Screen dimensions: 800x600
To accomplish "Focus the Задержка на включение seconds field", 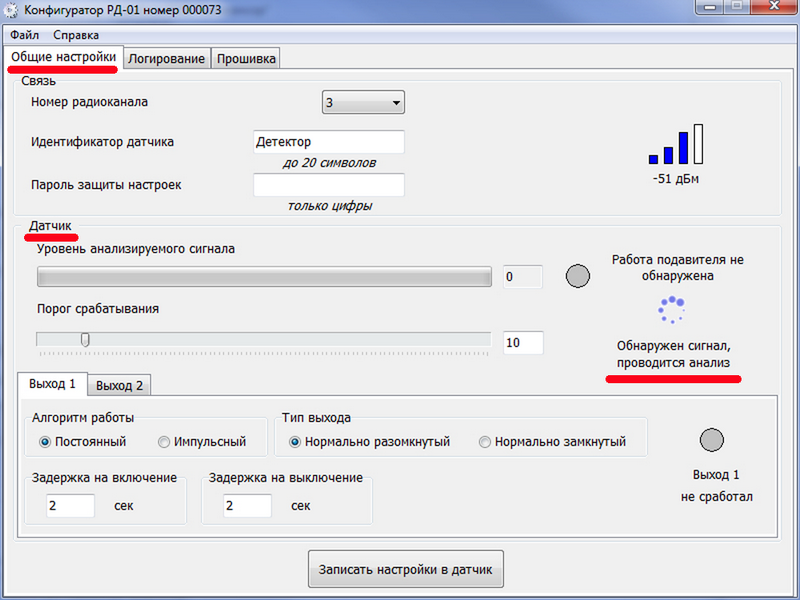I will tap(70, 506).
